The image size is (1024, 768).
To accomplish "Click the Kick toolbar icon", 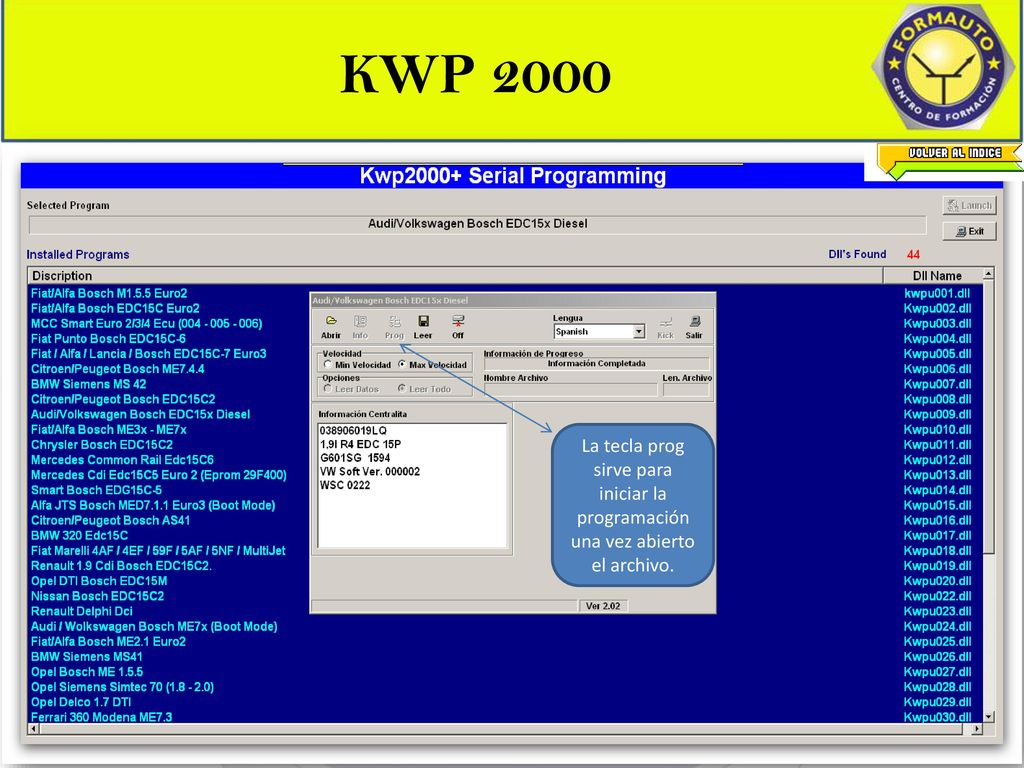I will (x=665, y=327).
